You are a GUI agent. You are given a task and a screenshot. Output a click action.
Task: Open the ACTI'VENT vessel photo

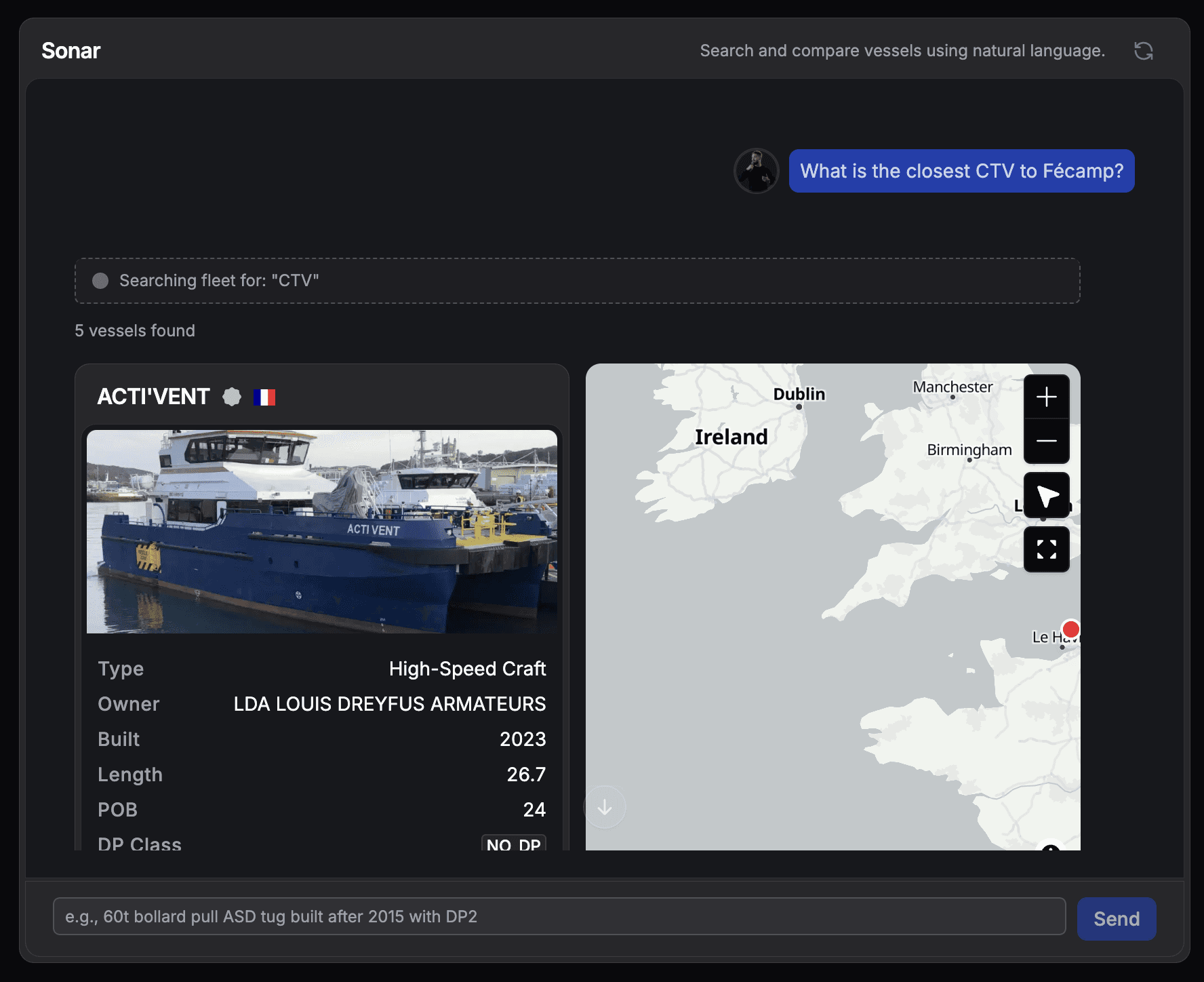[x=322, y=532]
